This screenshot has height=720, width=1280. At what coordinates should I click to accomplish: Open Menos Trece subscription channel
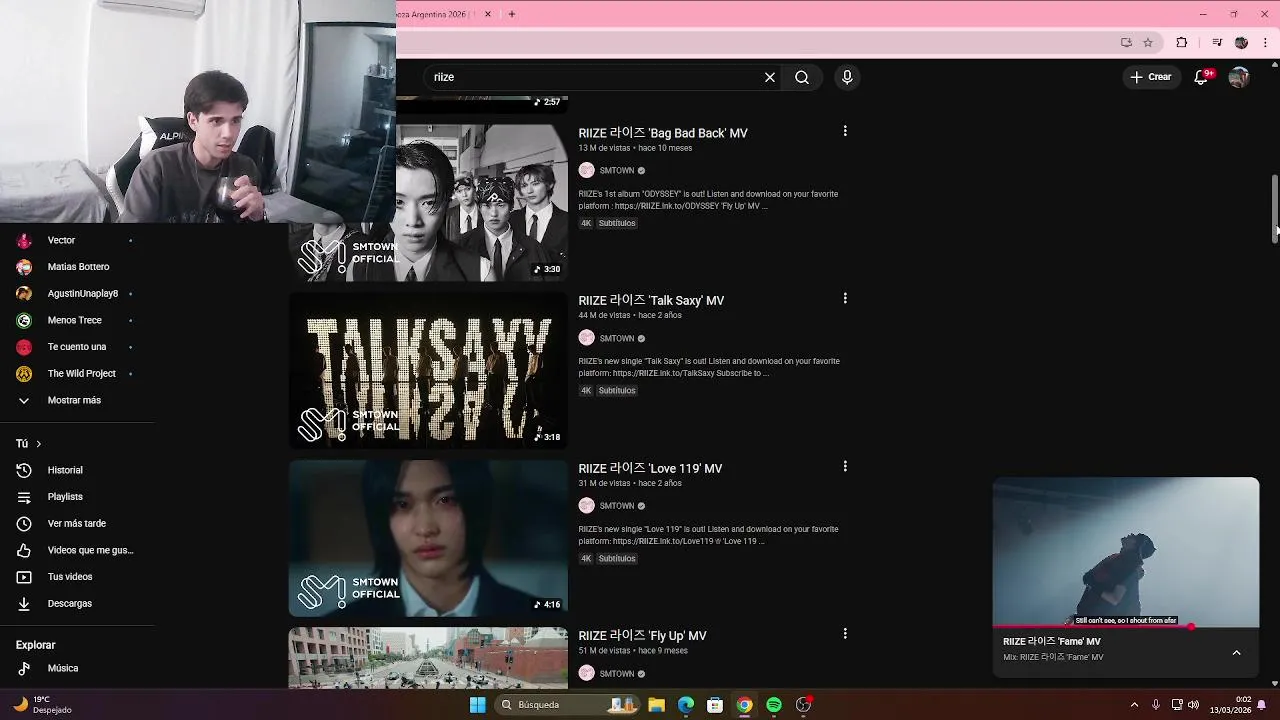[x=75, y=320]
